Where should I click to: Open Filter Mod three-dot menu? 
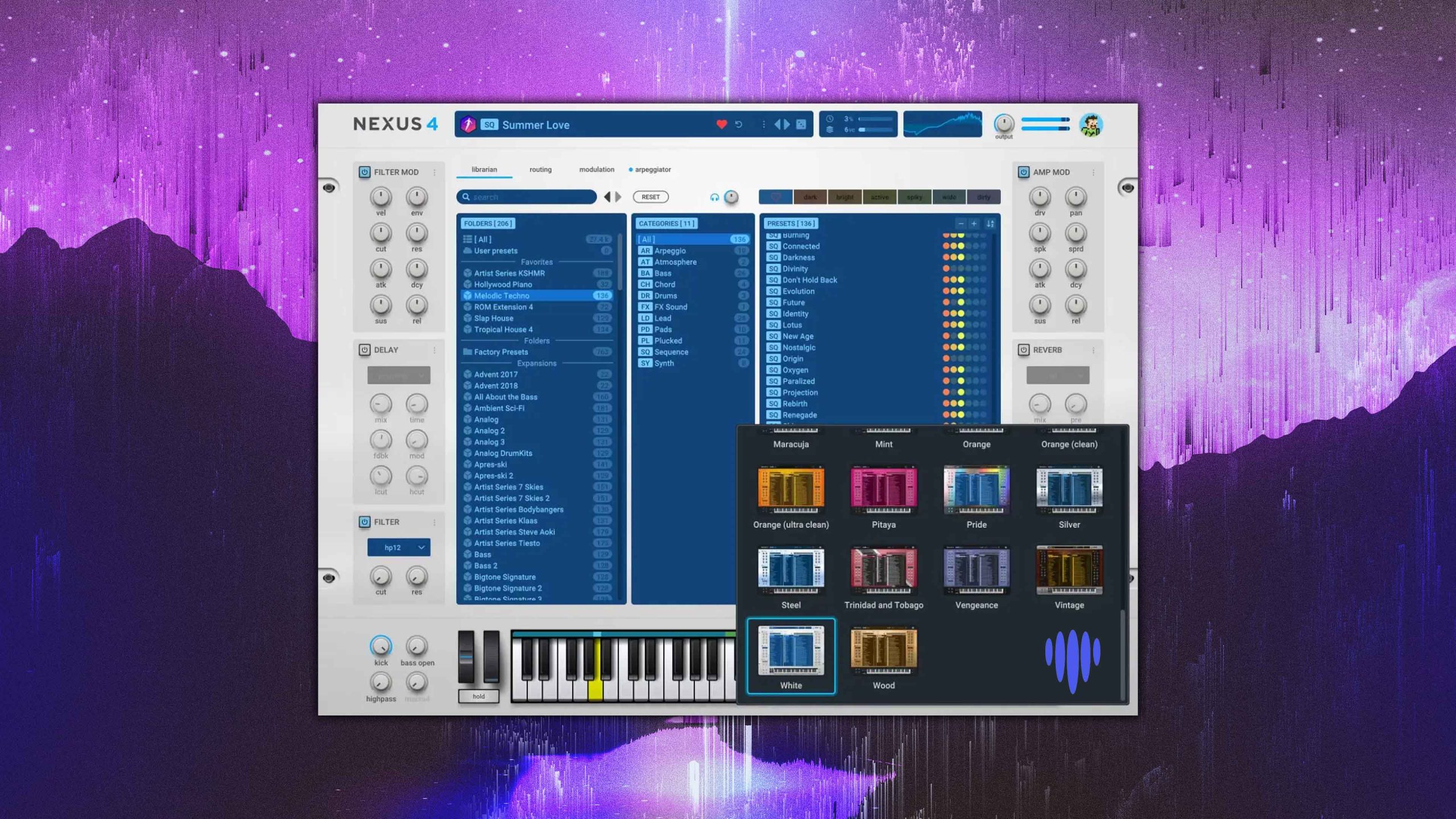[435, 172]
